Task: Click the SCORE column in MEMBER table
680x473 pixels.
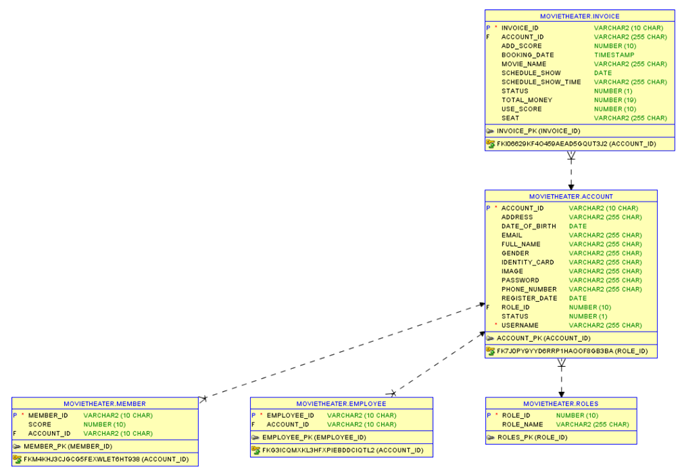Action: pos(39,424)
